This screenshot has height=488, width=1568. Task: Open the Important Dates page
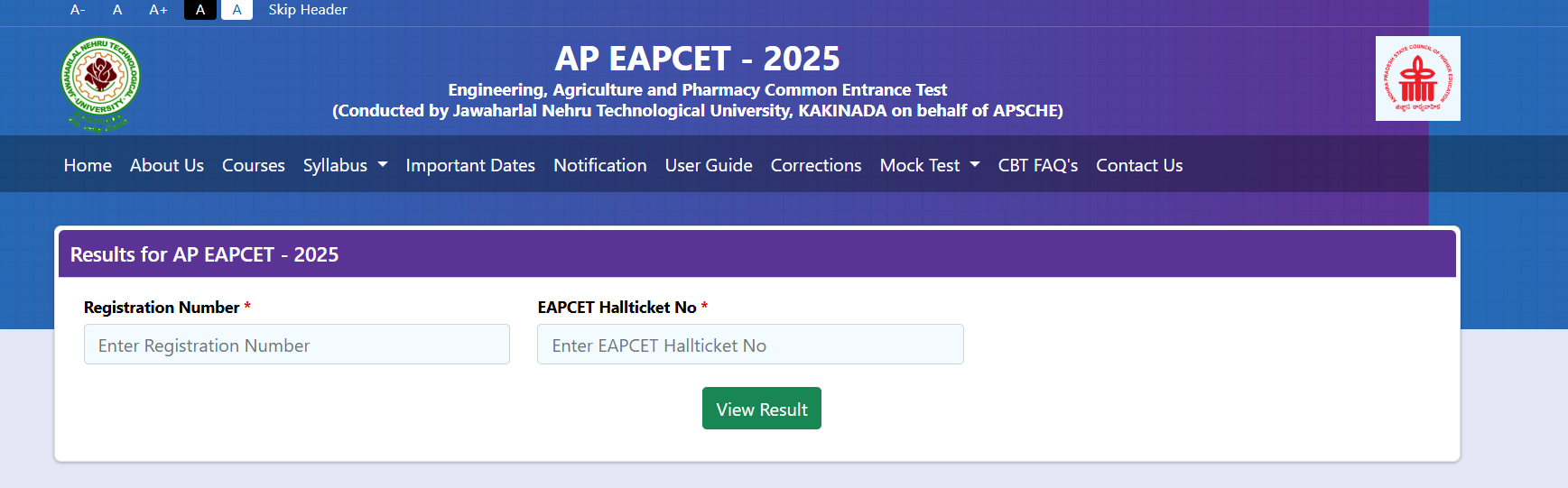tap(470, 165)
